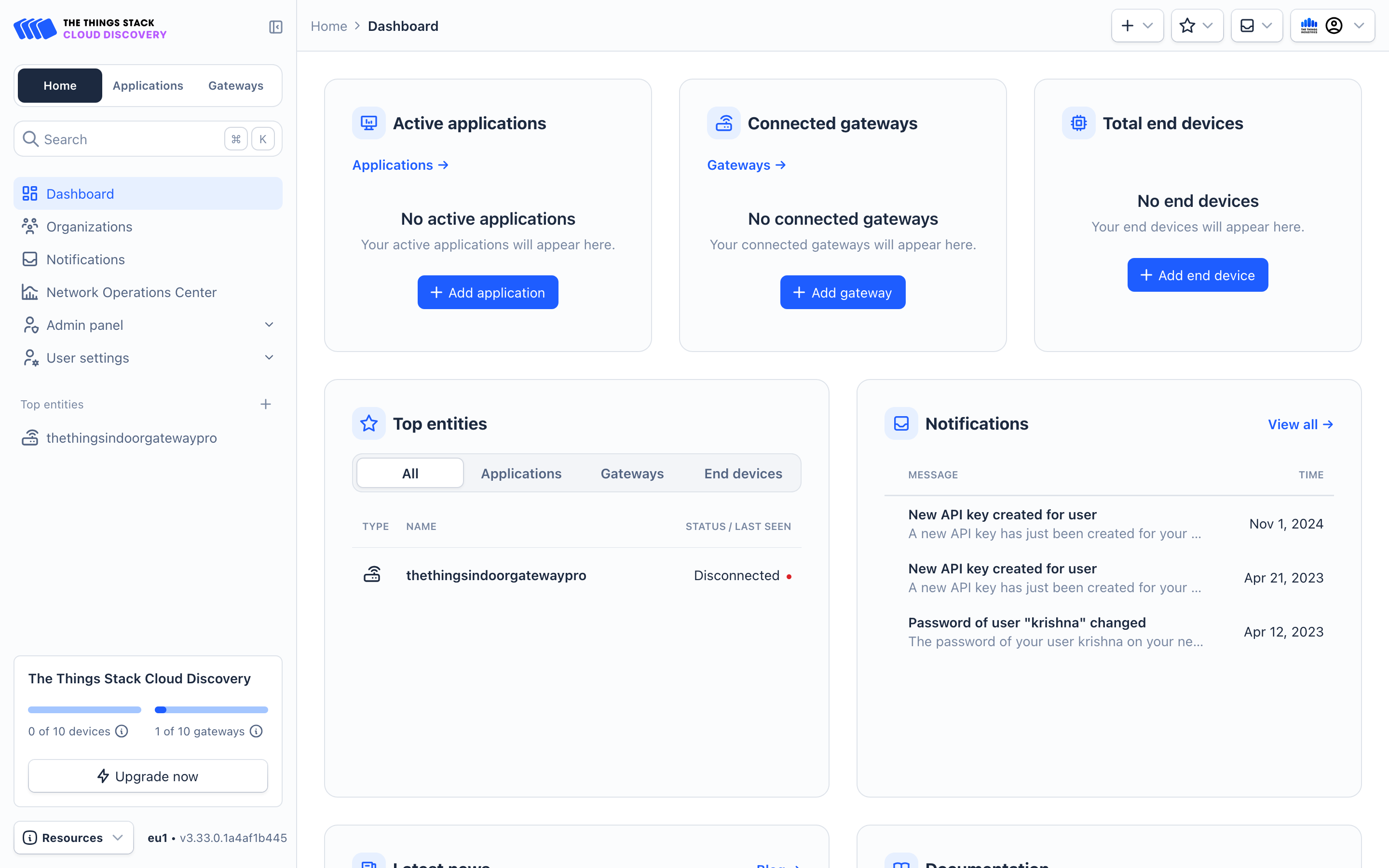Viewport: 1389px width, 868px height.
Task: Switch to the Gateways tab in Top entities
Action: point(632,474)
